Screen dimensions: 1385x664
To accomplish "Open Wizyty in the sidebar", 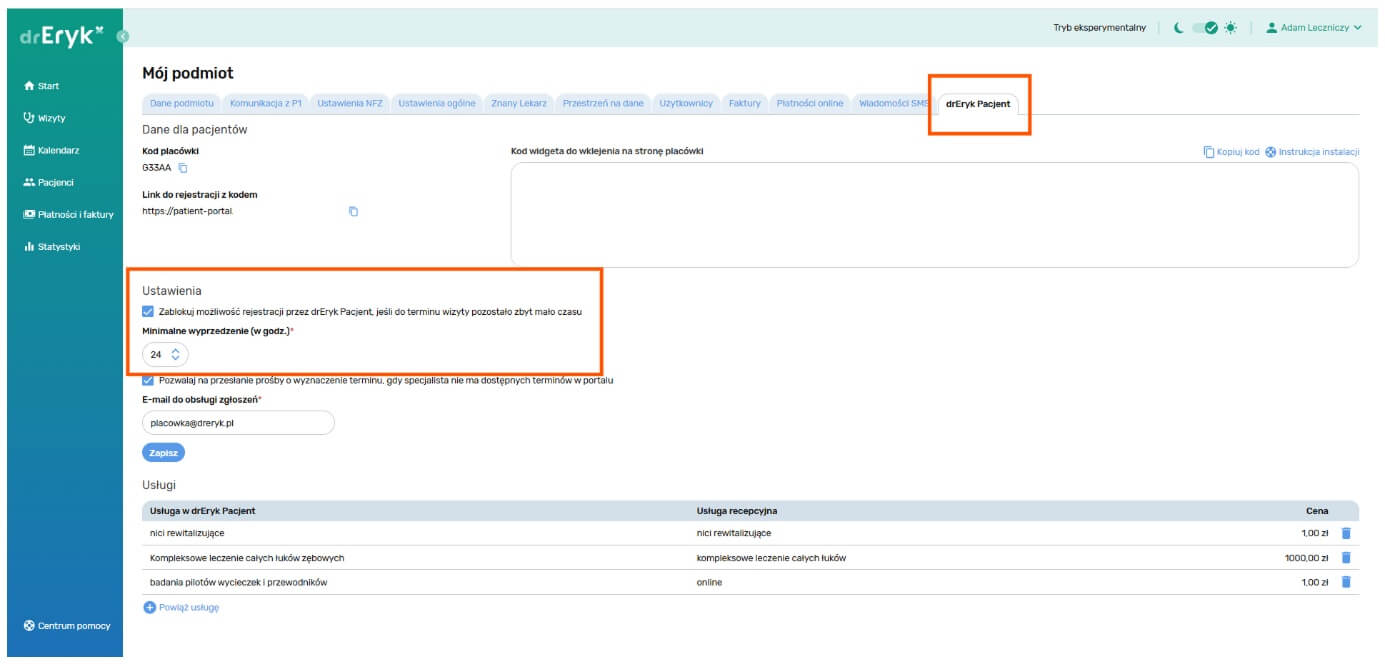I will pyautogui.click(x=44, y=118).
